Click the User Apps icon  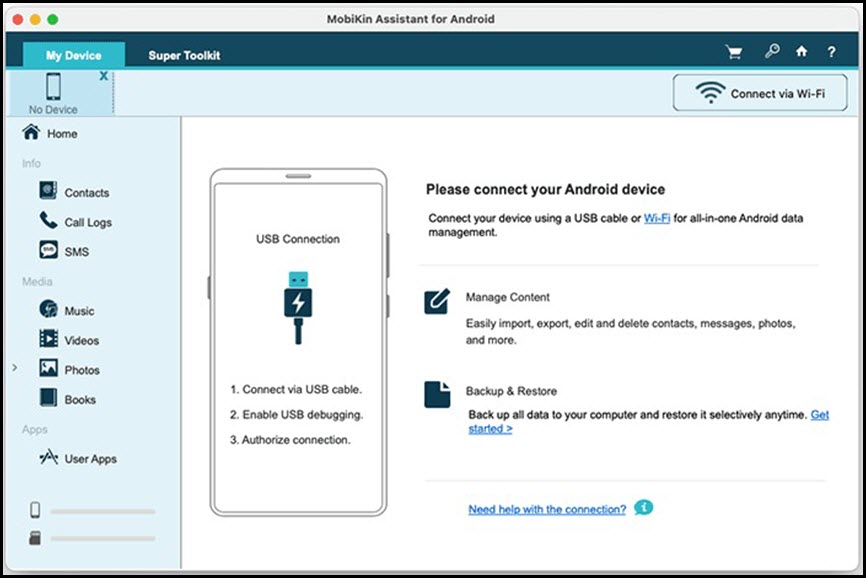pos(49,457)
